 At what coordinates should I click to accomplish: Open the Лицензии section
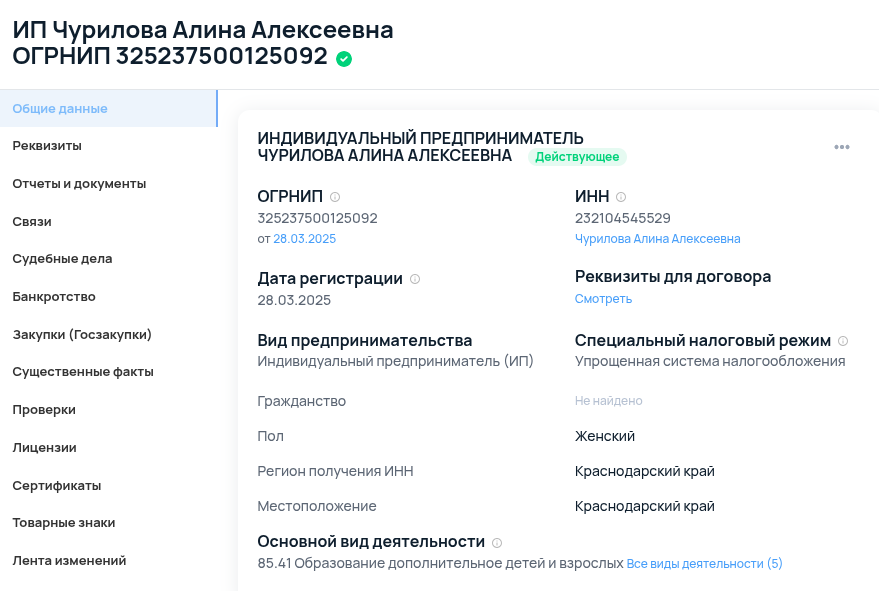click(44, 447)
